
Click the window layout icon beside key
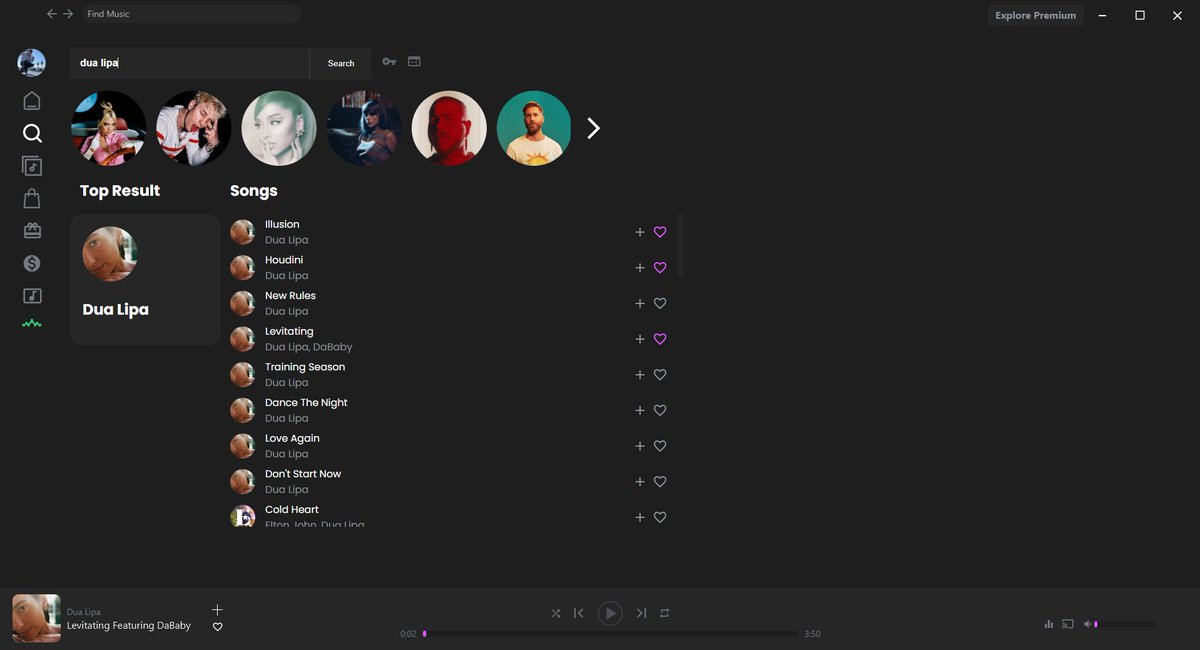pyautogui.click(x=414, y=62)
